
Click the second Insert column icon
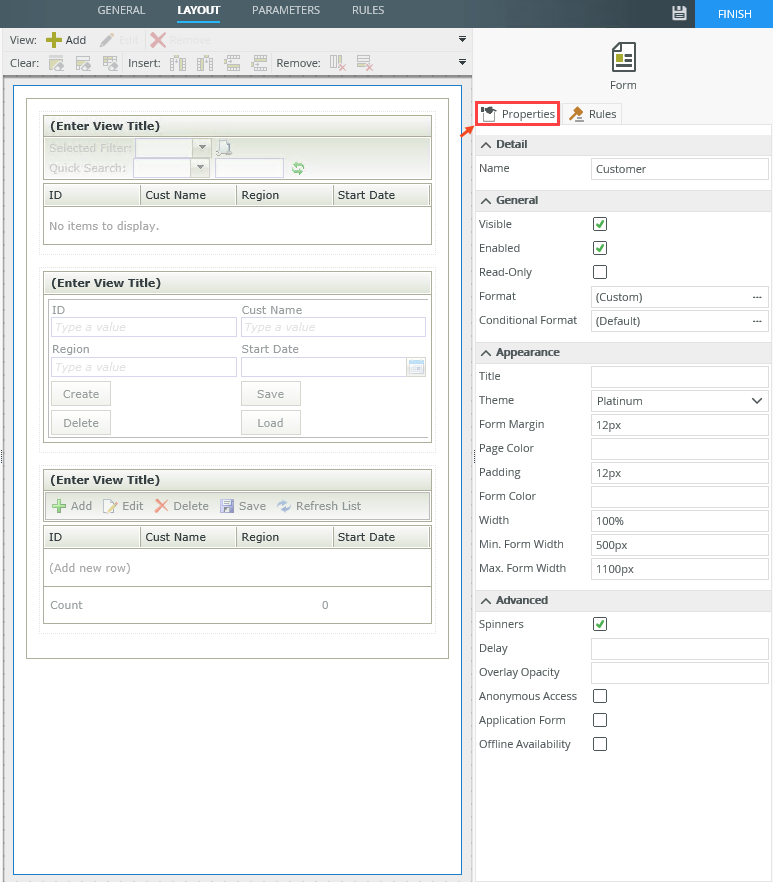coord(205,63)
